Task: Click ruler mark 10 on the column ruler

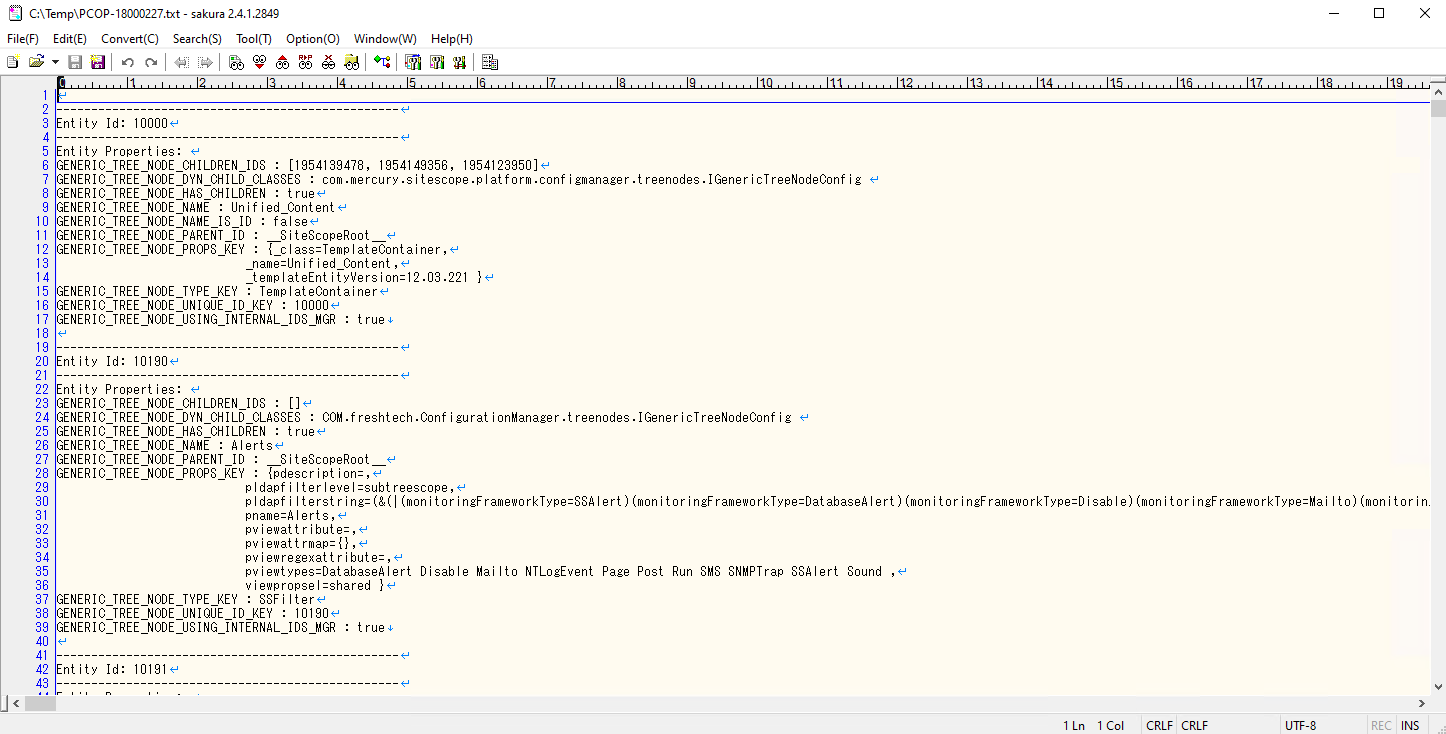Action: (x=765, y=84)
